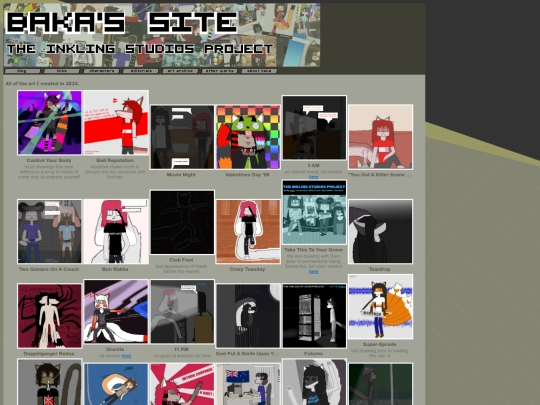Click the 'Valentines Day '08' caption
Viewport: 540px width, 405px height.
247,175
